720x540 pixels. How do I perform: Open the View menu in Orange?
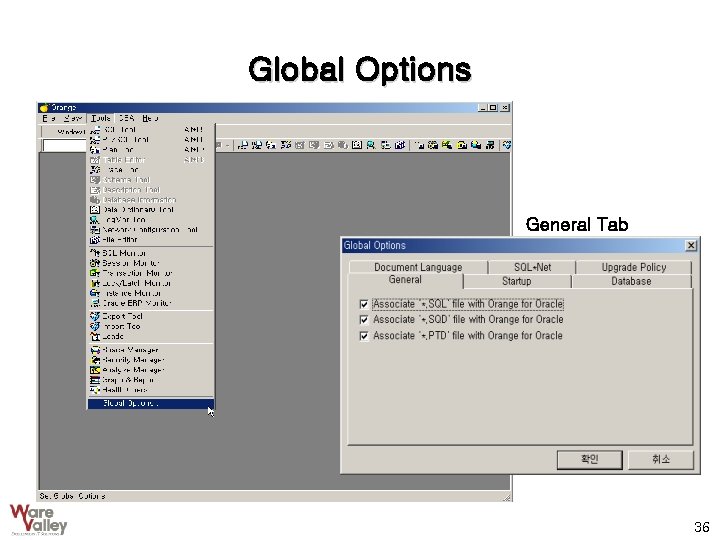(x=73, y=118)
